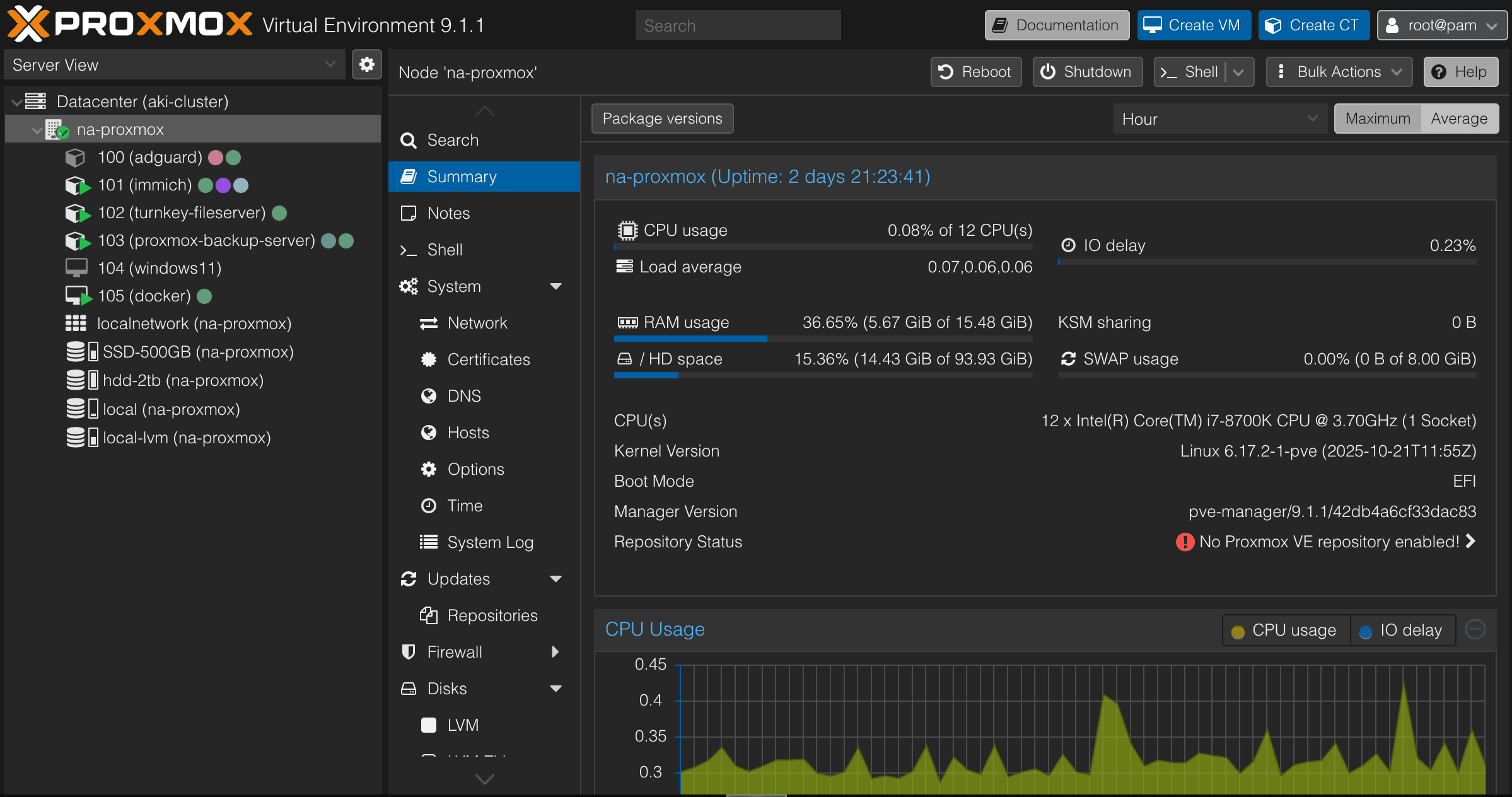Toggle IO delay series in chart legend
This screenshot has width=1512, height=797.
(x=1402, y=631)
